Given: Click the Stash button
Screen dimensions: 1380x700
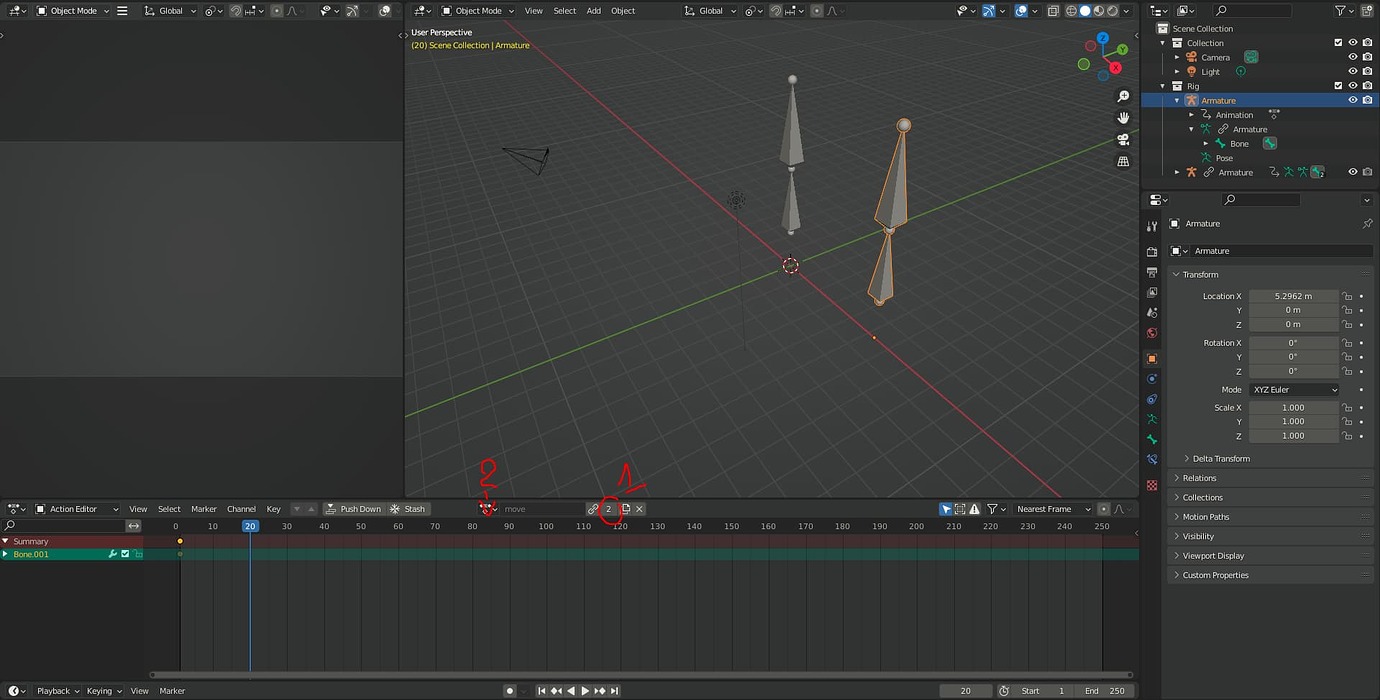Looking at the screenshot, I should point(408,509).
